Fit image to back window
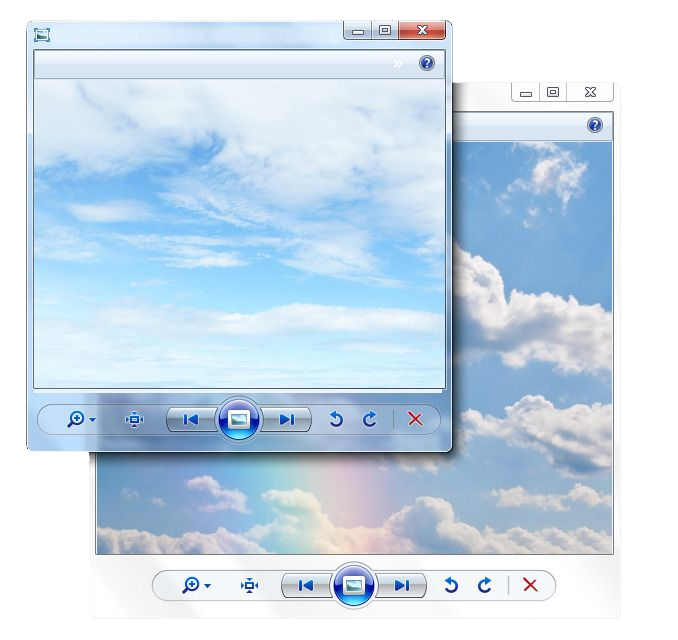Screen dimensions: 678x640 tap(249, 586)
